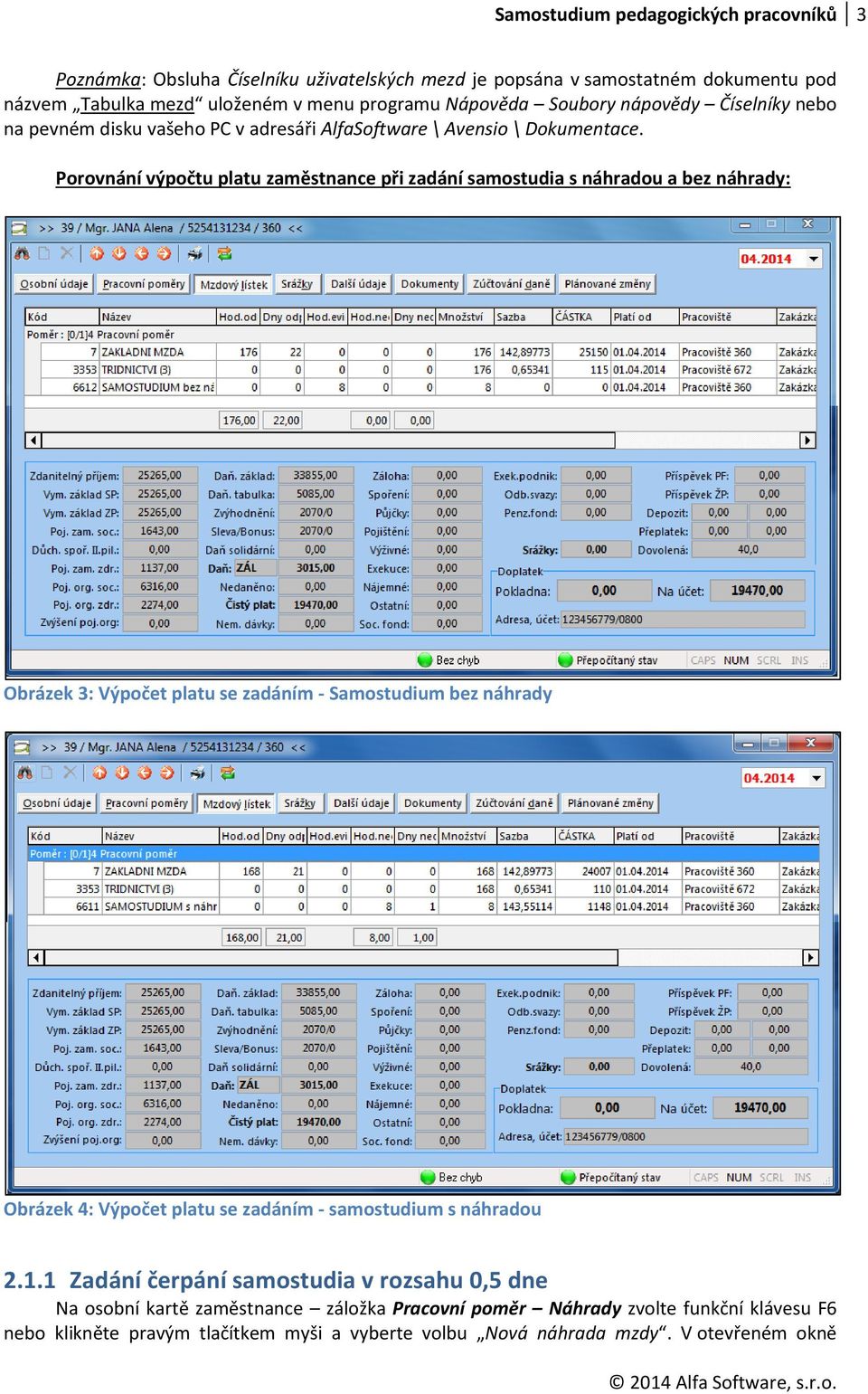Click the grey X delete icon in the Obrázek 3 window

pos(67,254)
